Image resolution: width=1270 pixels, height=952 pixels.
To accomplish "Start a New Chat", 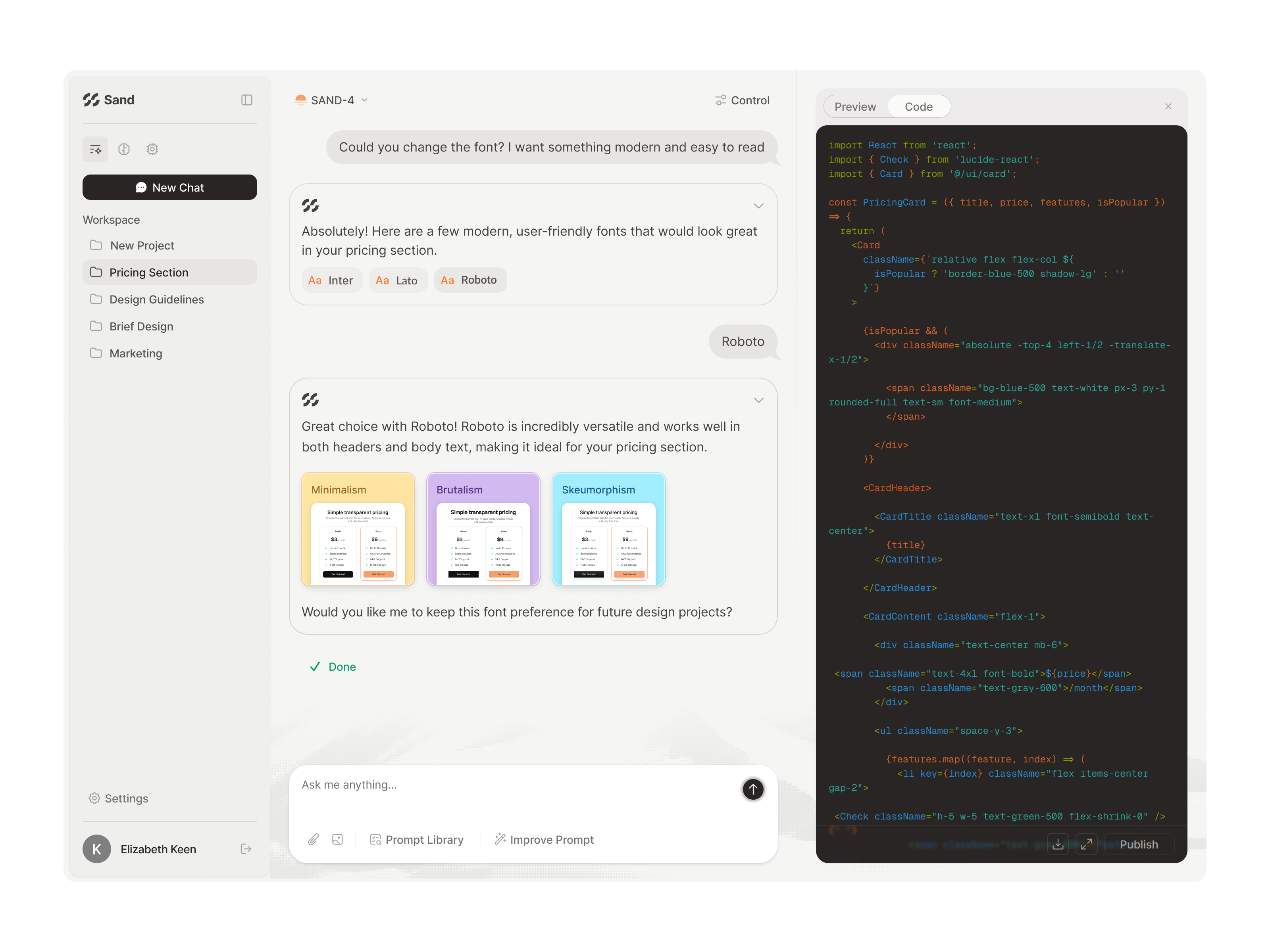I will tap(170, 187).
